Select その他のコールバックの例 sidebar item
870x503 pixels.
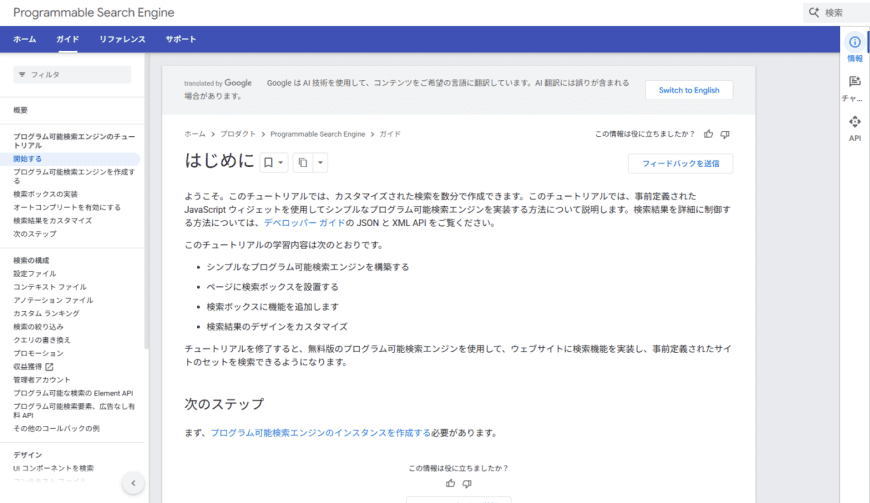tap(57, 429)
